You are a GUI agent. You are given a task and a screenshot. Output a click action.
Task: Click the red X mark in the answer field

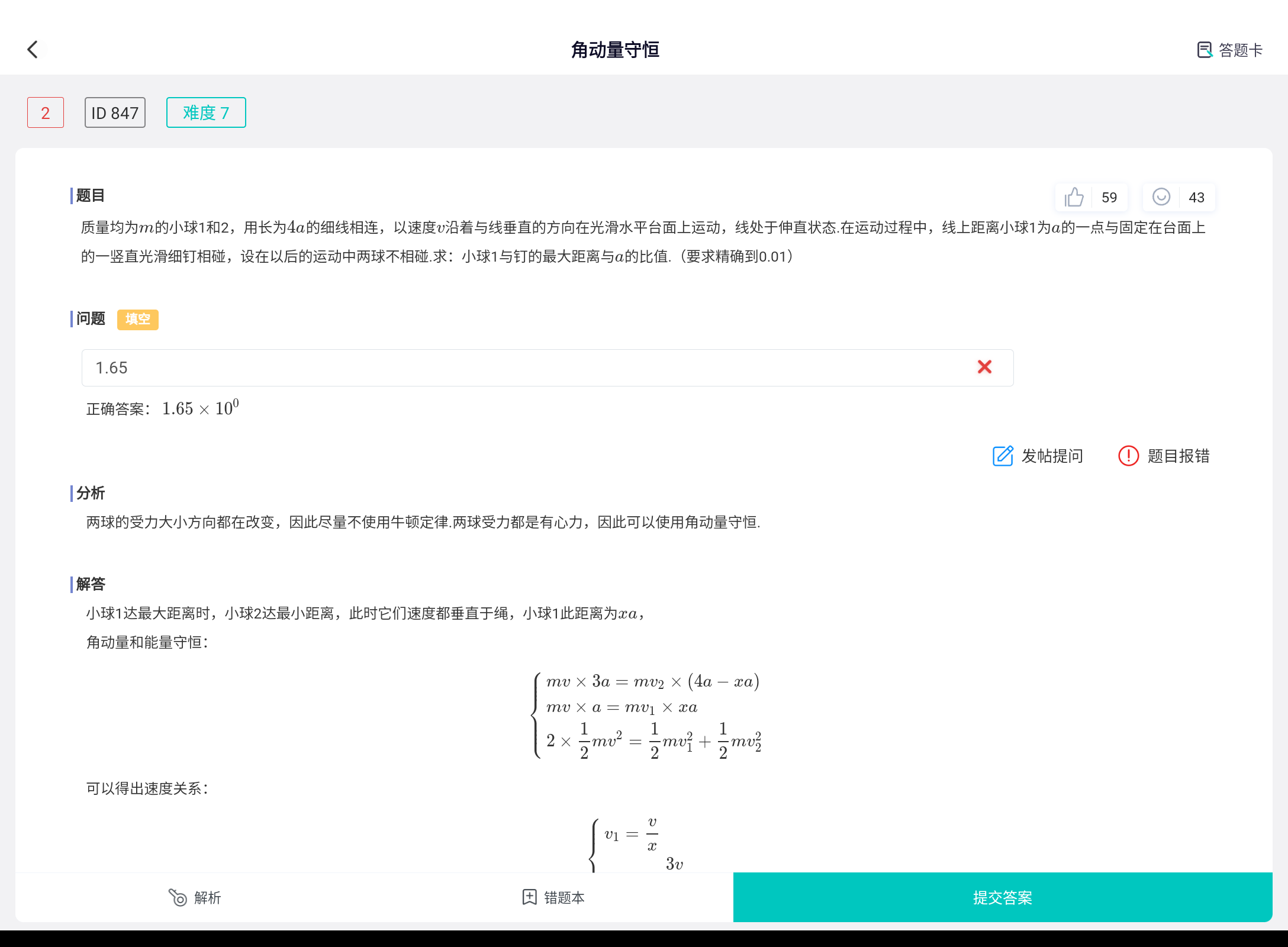coord(984,367)
